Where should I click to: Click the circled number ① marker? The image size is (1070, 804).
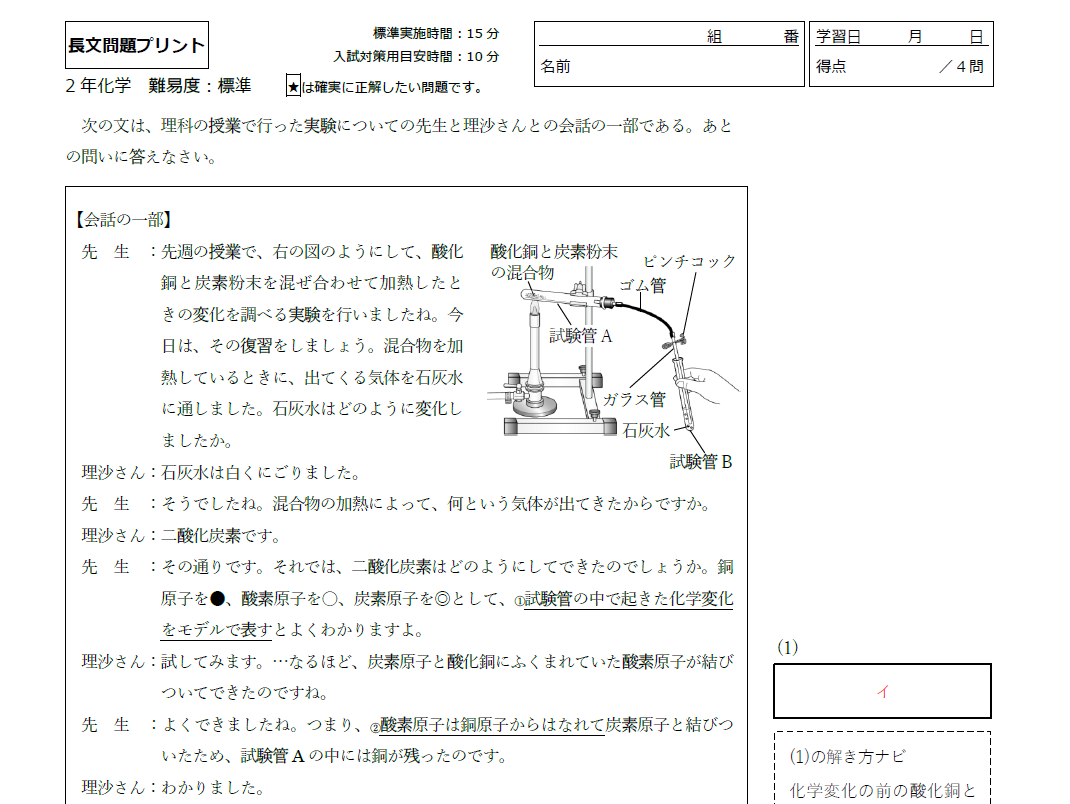click(519, 601)
